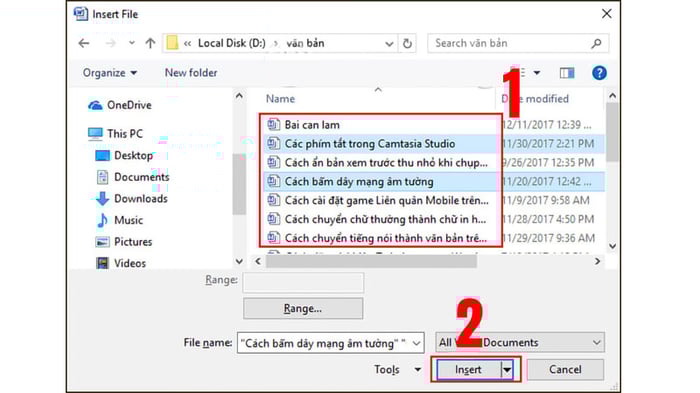Select OneDrive in navigation pane
Viewport: 700px width, 393px height.
click(x=129, y=105)
